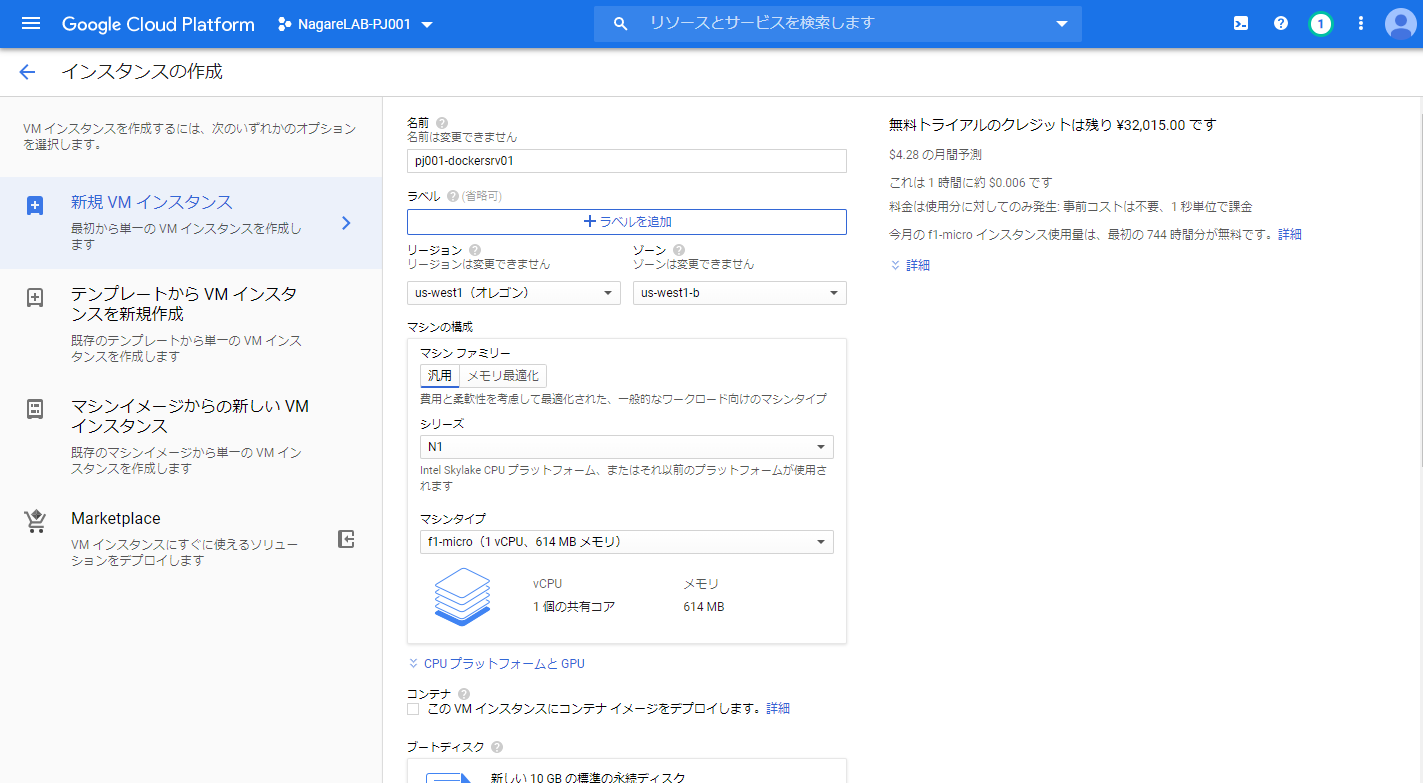Screen dimensions: 1423x783
Task: Open the us-west1-b zone dropdown
Action: pyautogui.click(x=740, y=293)
